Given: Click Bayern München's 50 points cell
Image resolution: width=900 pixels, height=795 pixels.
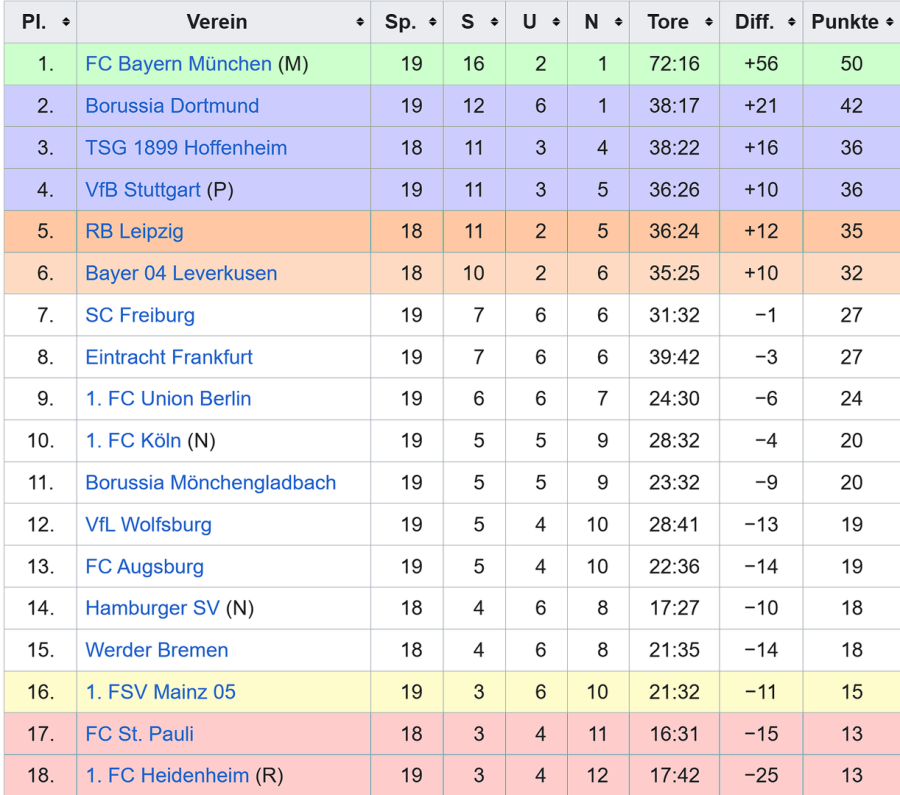Looking at the screenshot, I should click(851, 64).
